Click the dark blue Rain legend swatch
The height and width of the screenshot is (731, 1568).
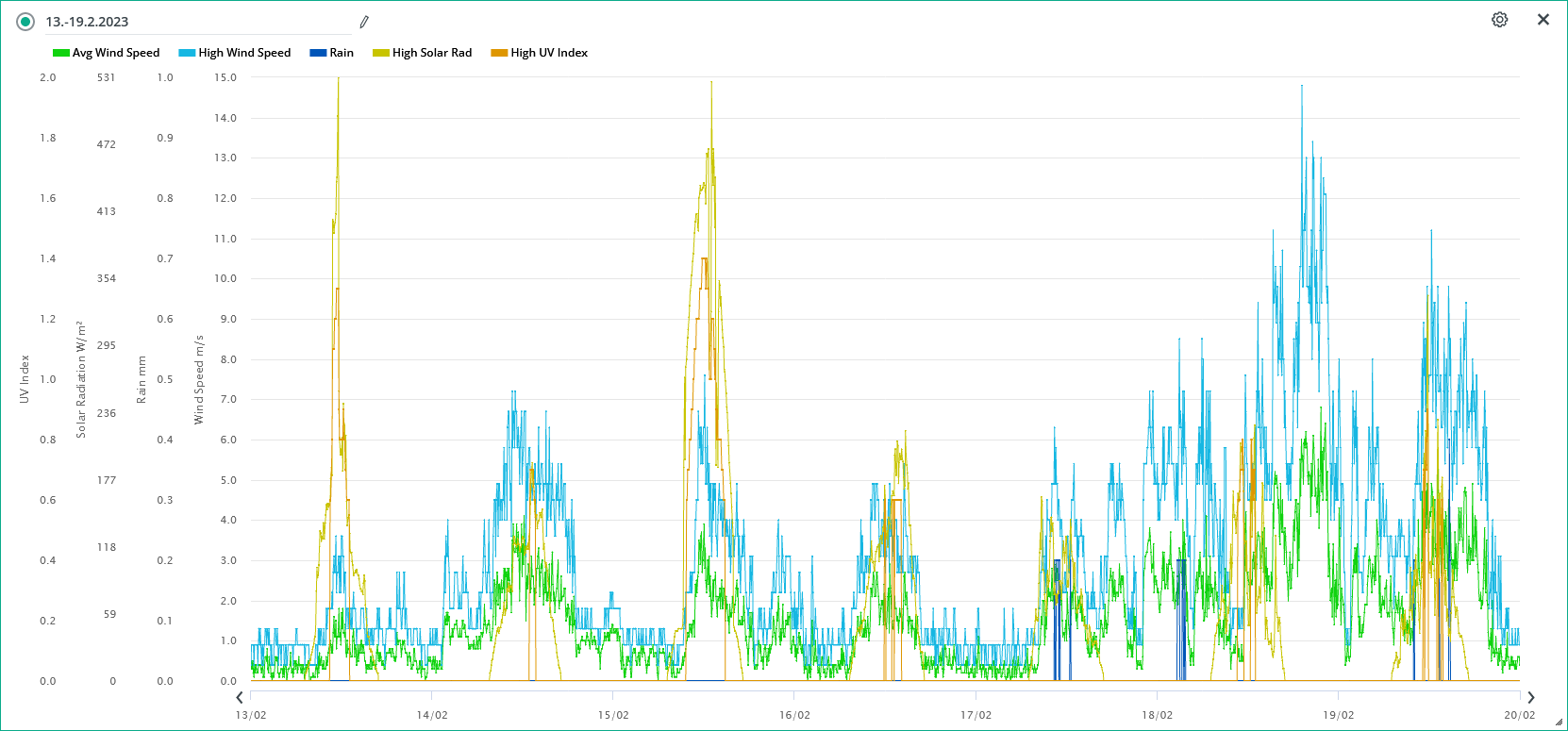pos(318,53)
